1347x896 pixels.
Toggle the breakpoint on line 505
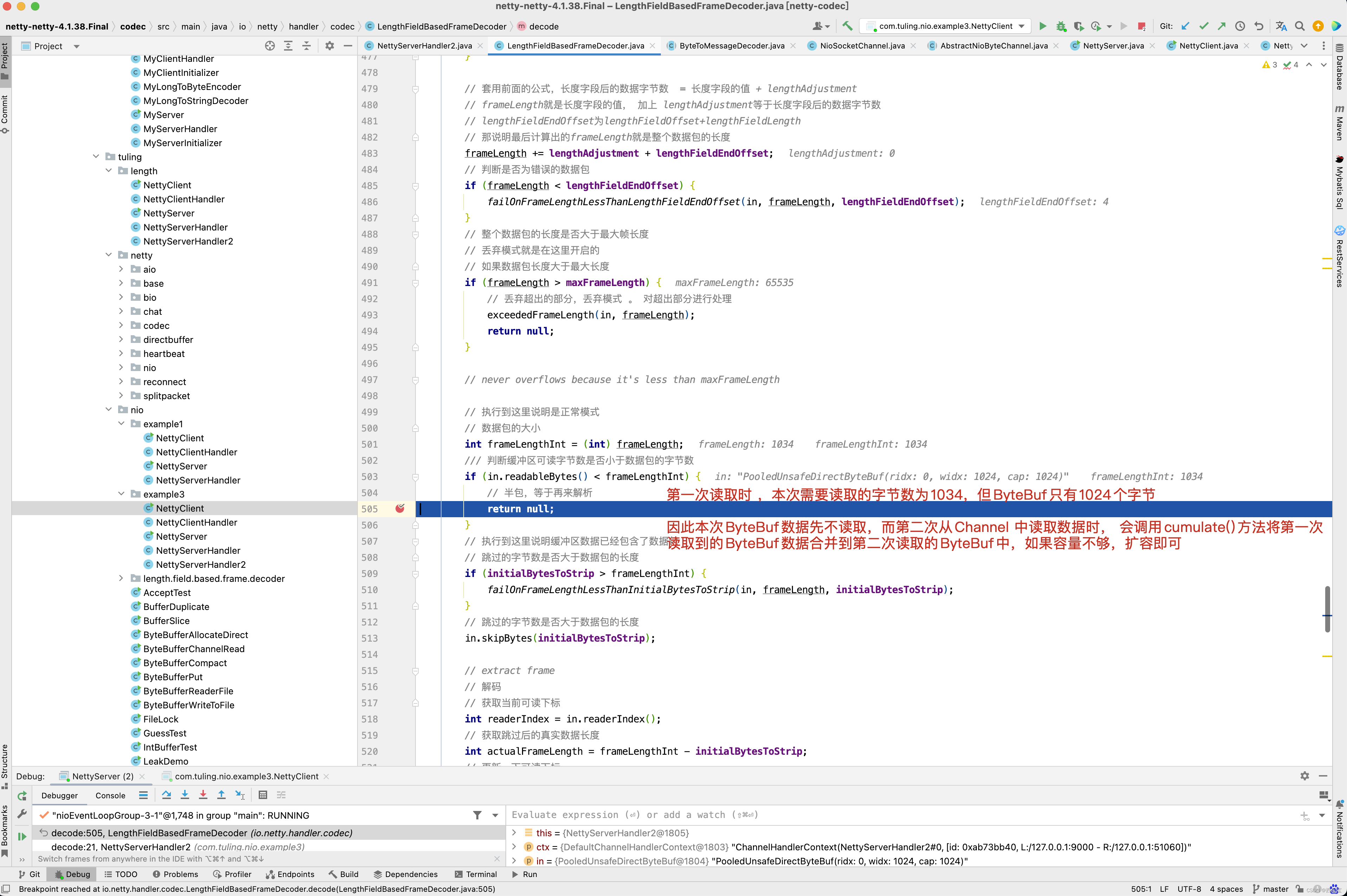(x=400, y=508)
